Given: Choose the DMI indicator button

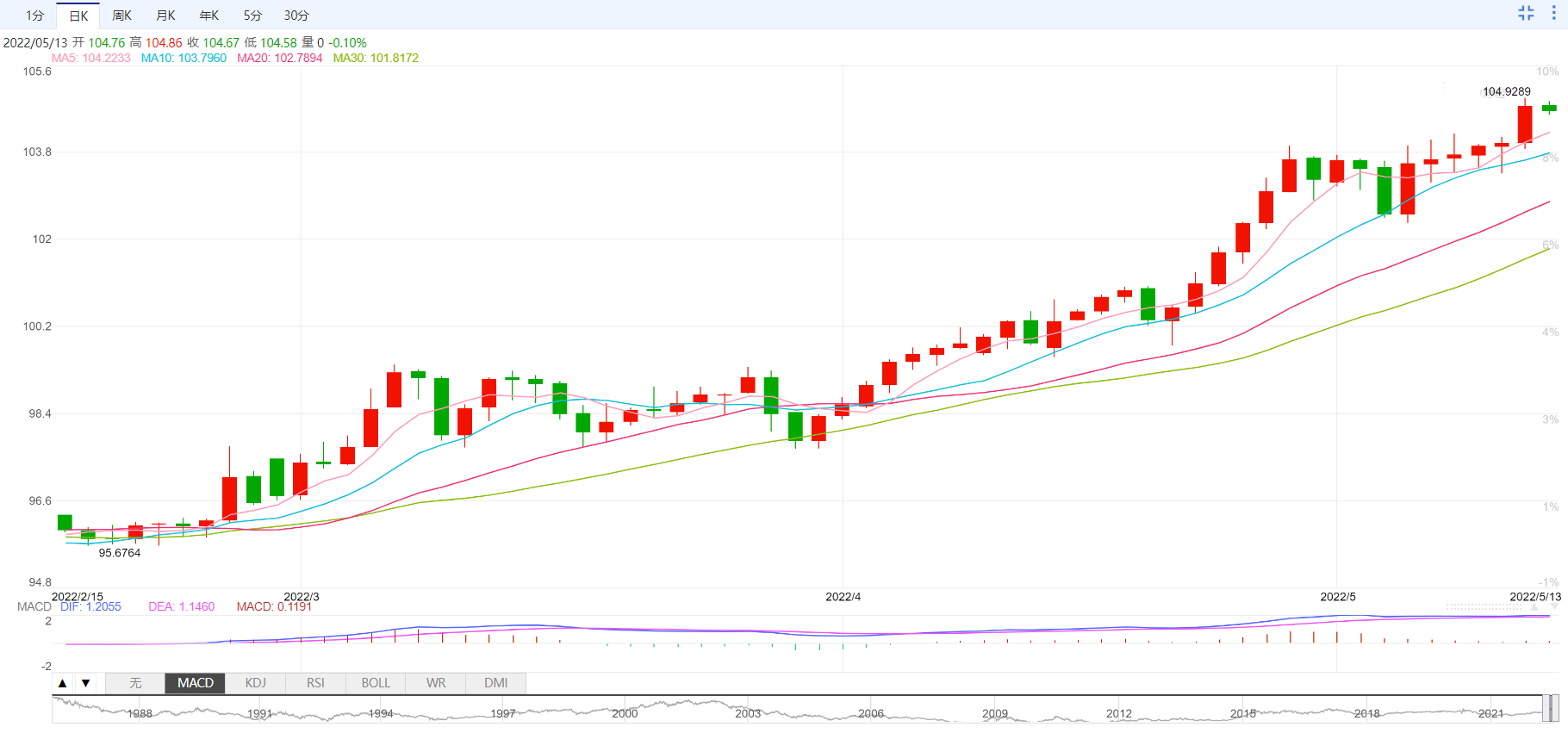Looking at the screenshot, I should coord(495,683).
